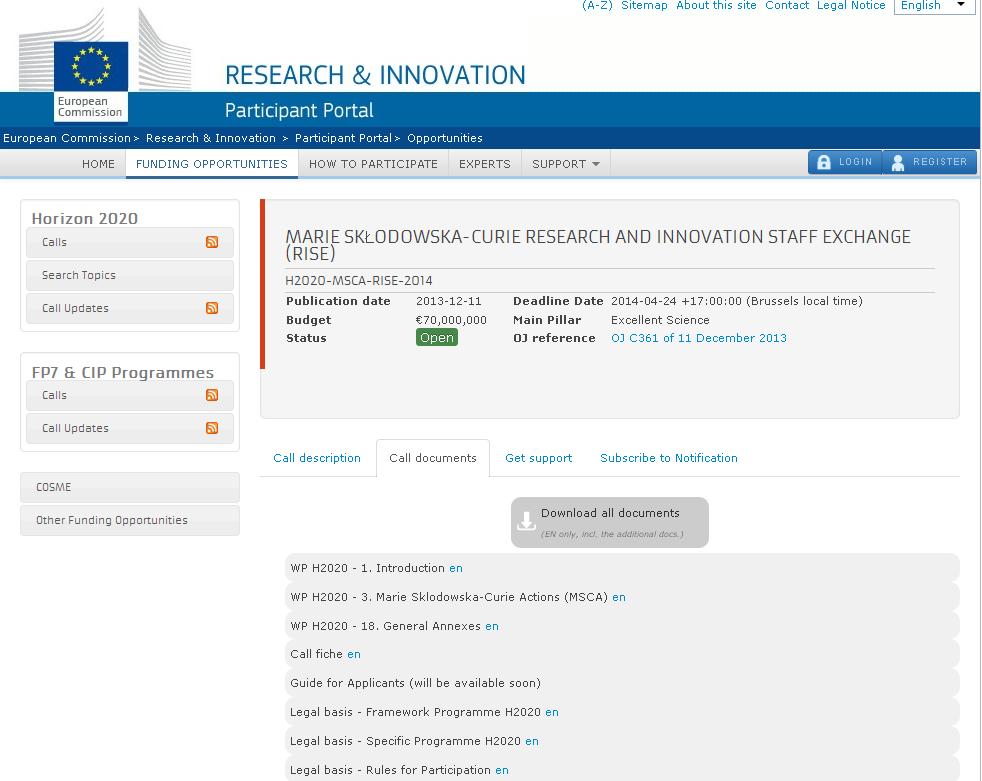
Task: Open 'en' link for Marie Sklodowska-Curie Actions
Action: 619,597
